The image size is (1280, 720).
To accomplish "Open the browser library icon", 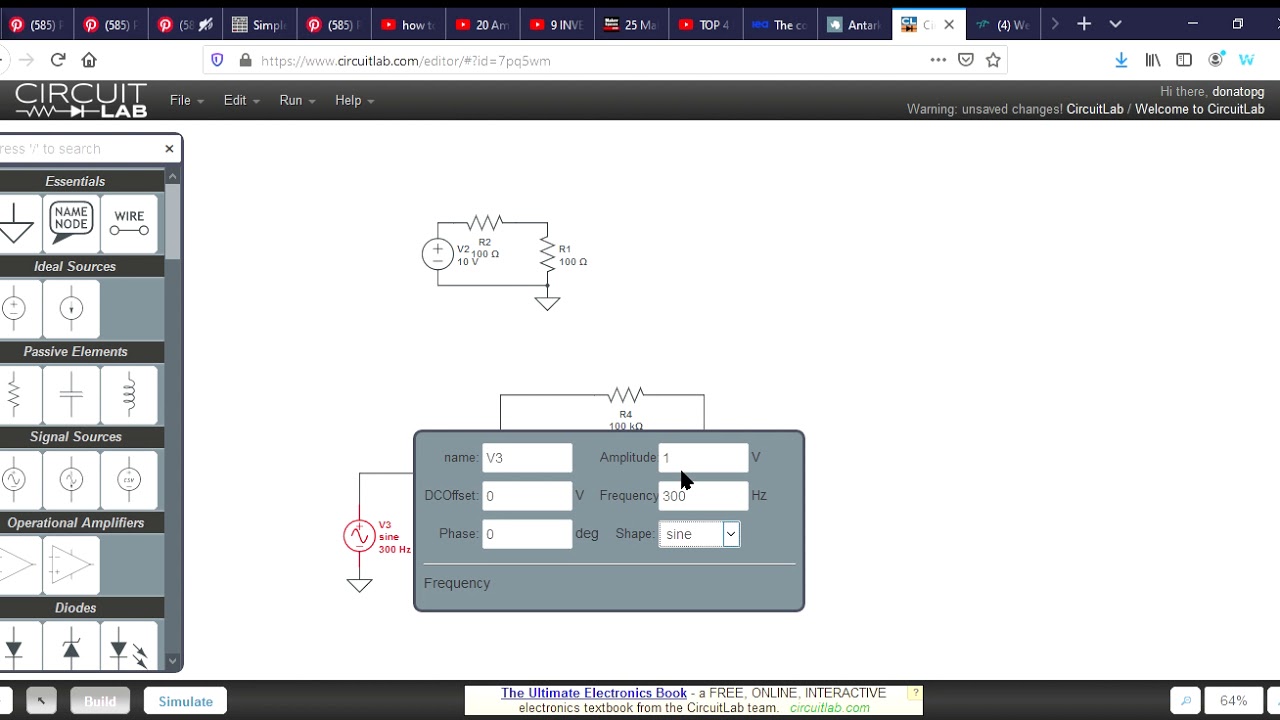I will pyautogui.click(x=1153, y=60).
